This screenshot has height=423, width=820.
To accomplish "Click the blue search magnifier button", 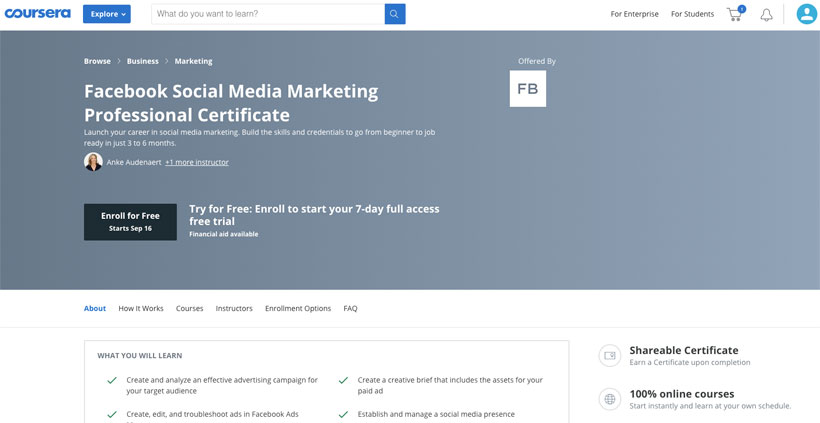I will 395,14.
